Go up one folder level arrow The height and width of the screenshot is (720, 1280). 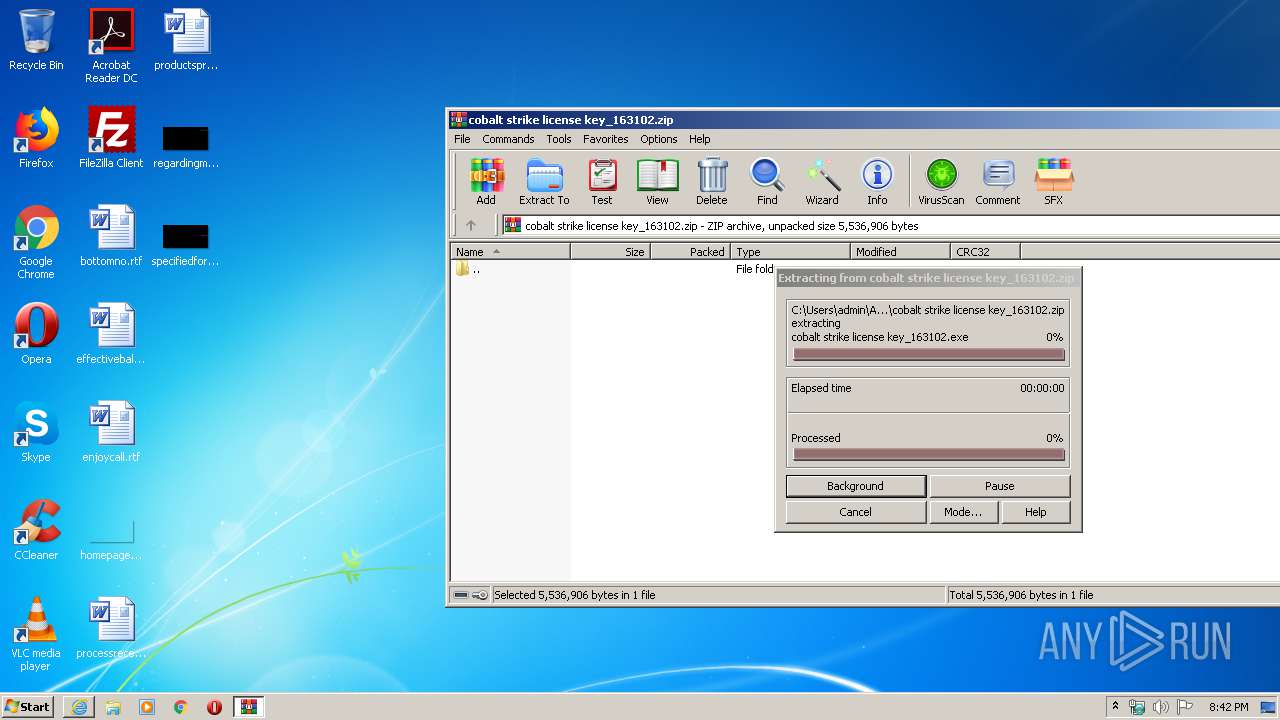pyautogui.click(x=471, y=225)
